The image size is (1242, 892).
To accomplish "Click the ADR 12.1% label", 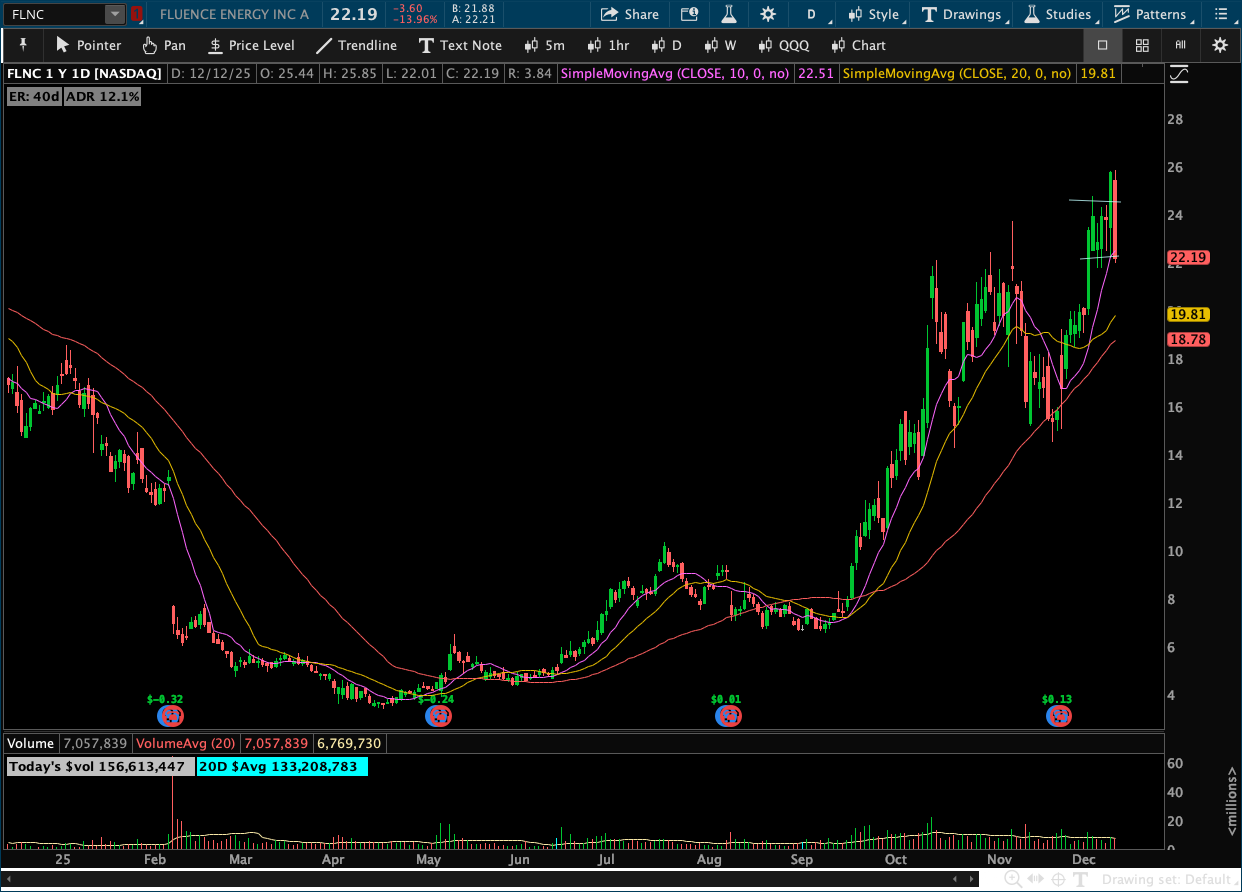I will 103,97.
